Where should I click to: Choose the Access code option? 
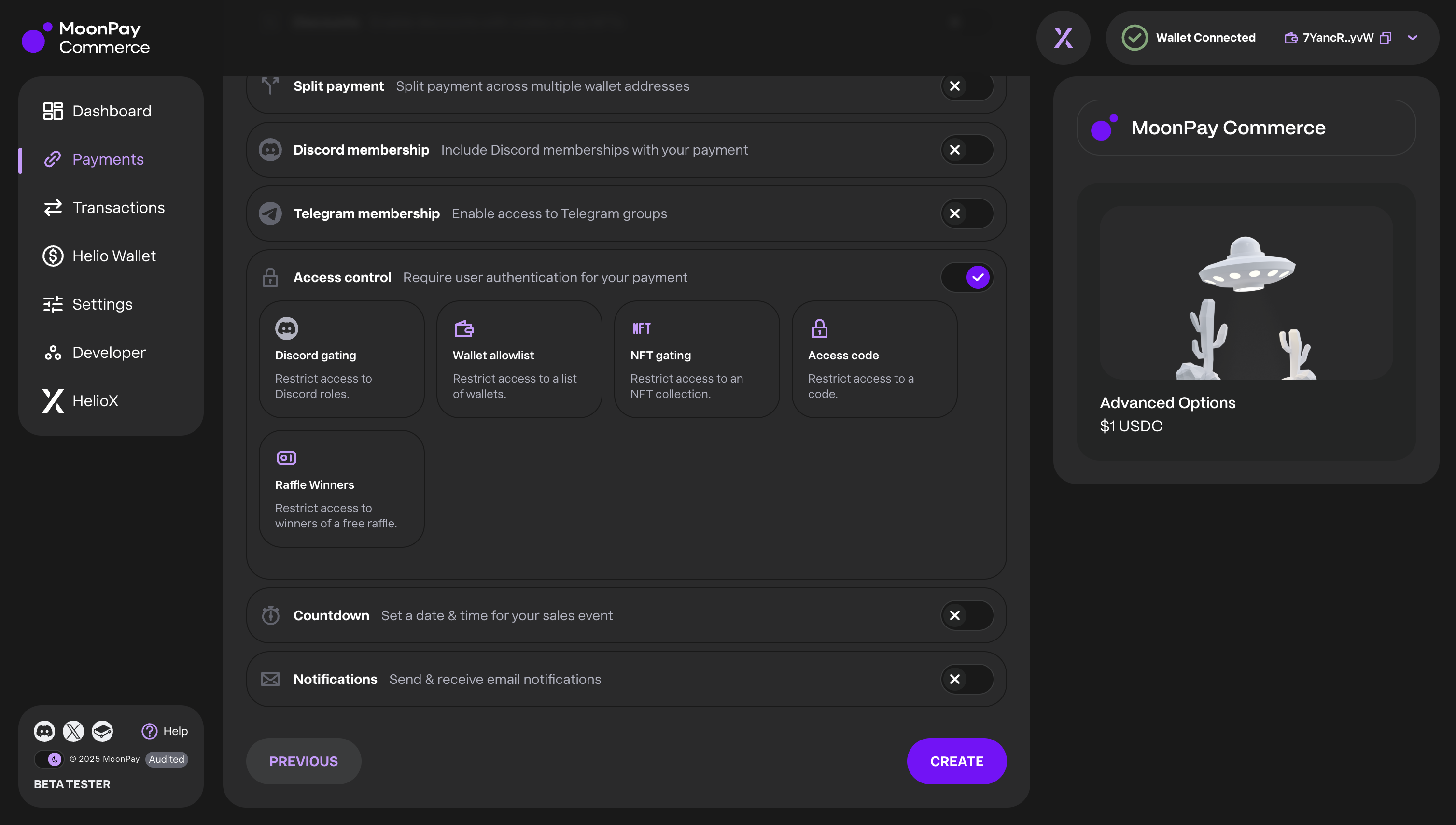coord(874,359)
